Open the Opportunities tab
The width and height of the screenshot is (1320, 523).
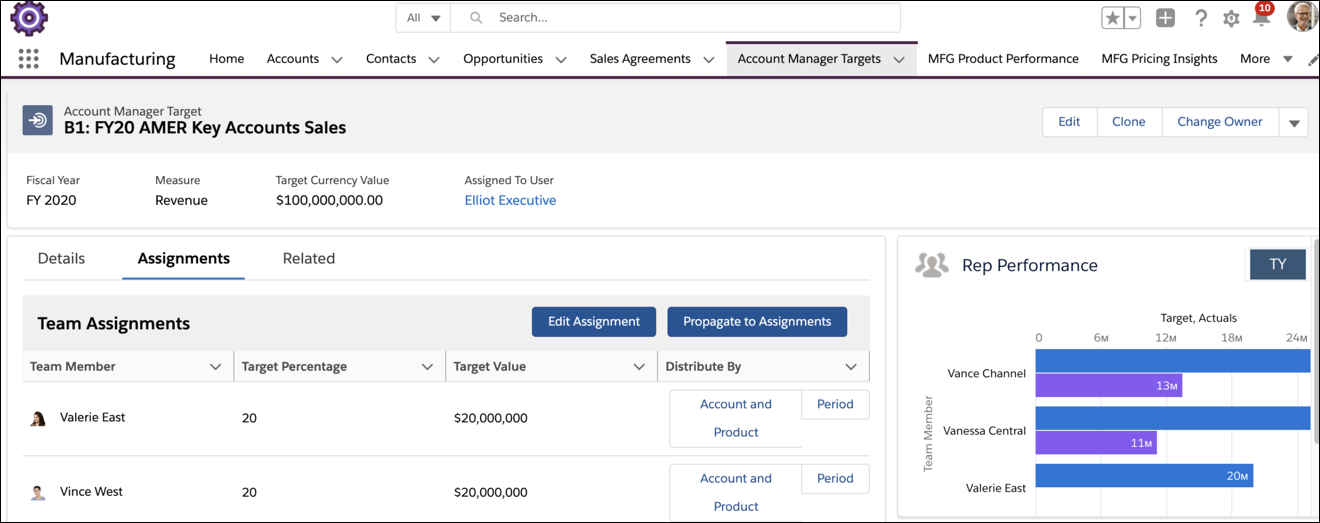click(x=503, y=59)
